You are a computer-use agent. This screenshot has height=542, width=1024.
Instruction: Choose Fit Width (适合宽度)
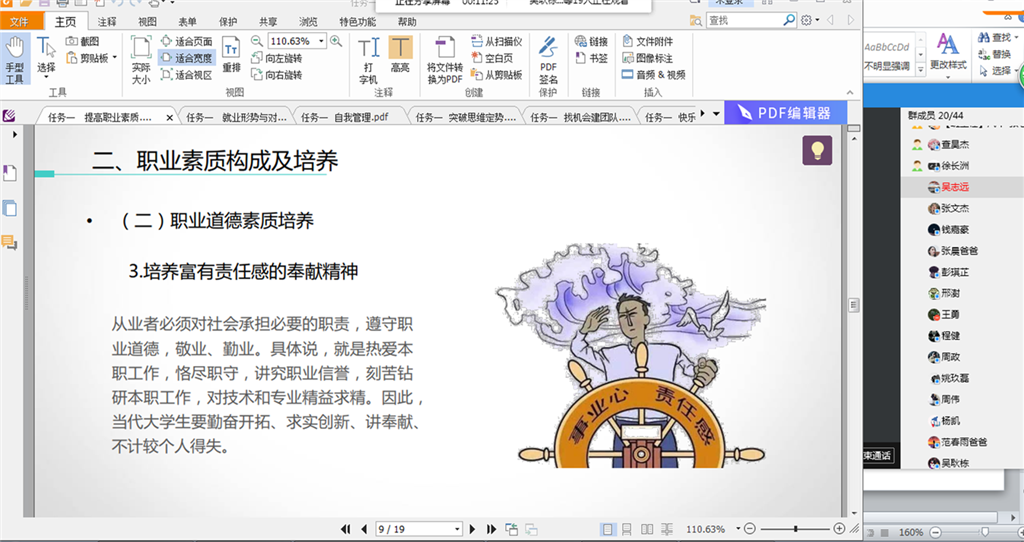point(187,58)
